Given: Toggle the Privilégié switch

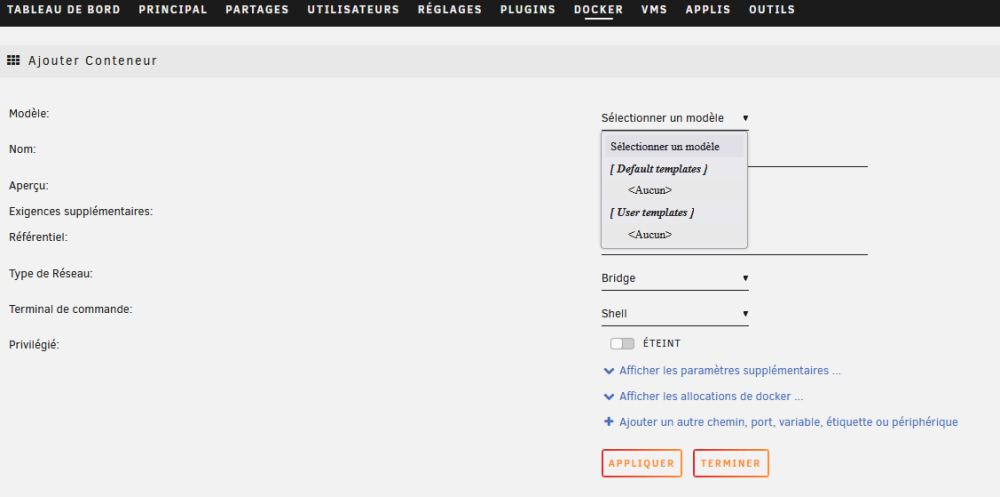Looking at the screenshot, I should click(x=622, y=344).
